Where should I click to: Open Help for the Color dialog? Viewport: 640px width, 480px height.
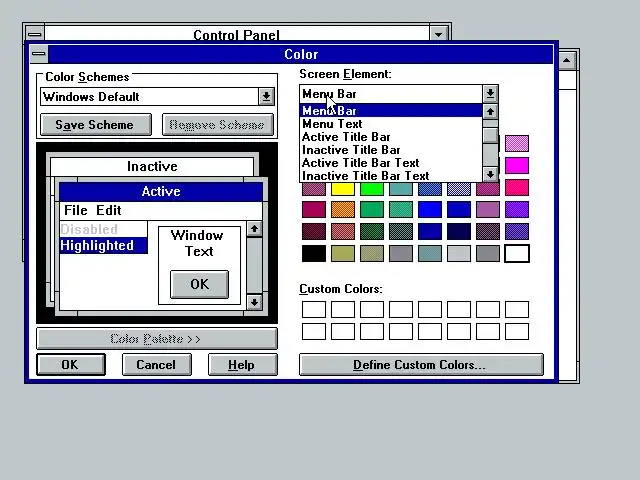242,364
